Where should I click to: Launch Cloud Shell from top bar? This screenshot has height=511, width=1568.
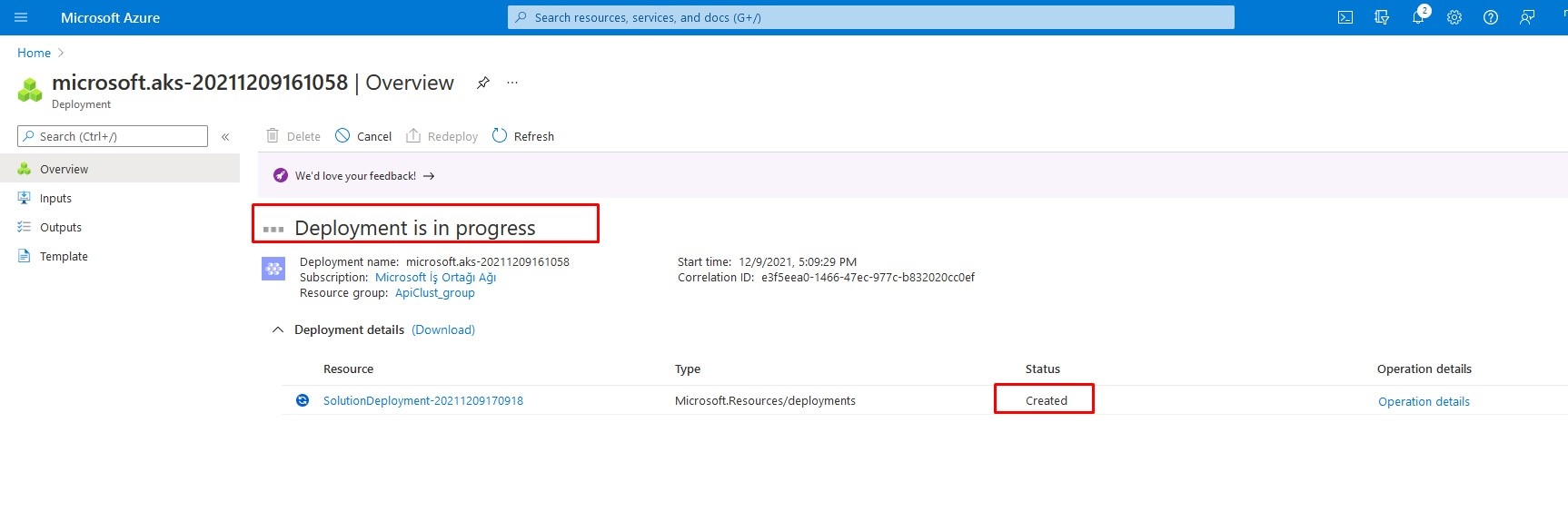(1345, 17)
